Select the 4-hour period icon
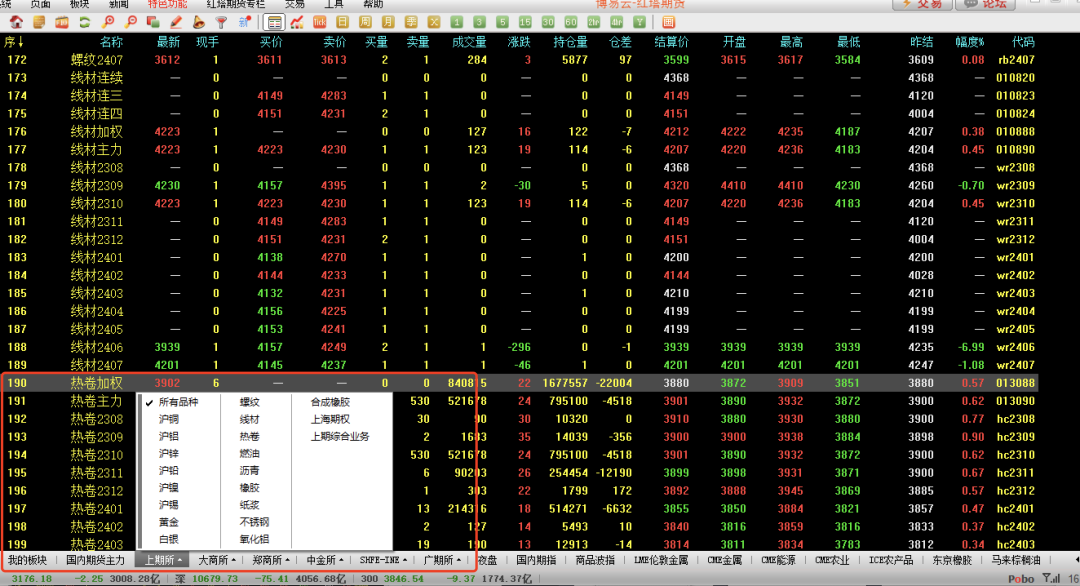 tap(616, 22)
